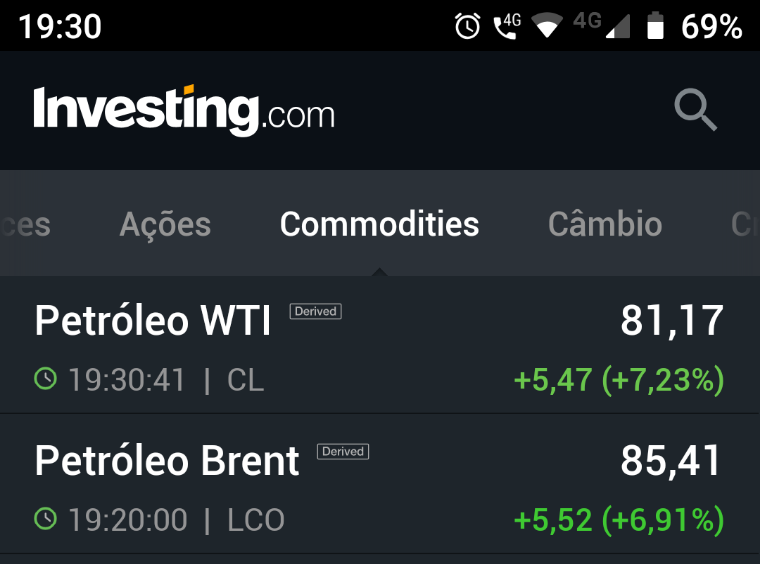
Task: Select the Commodities tab
Action: [379, 224]
